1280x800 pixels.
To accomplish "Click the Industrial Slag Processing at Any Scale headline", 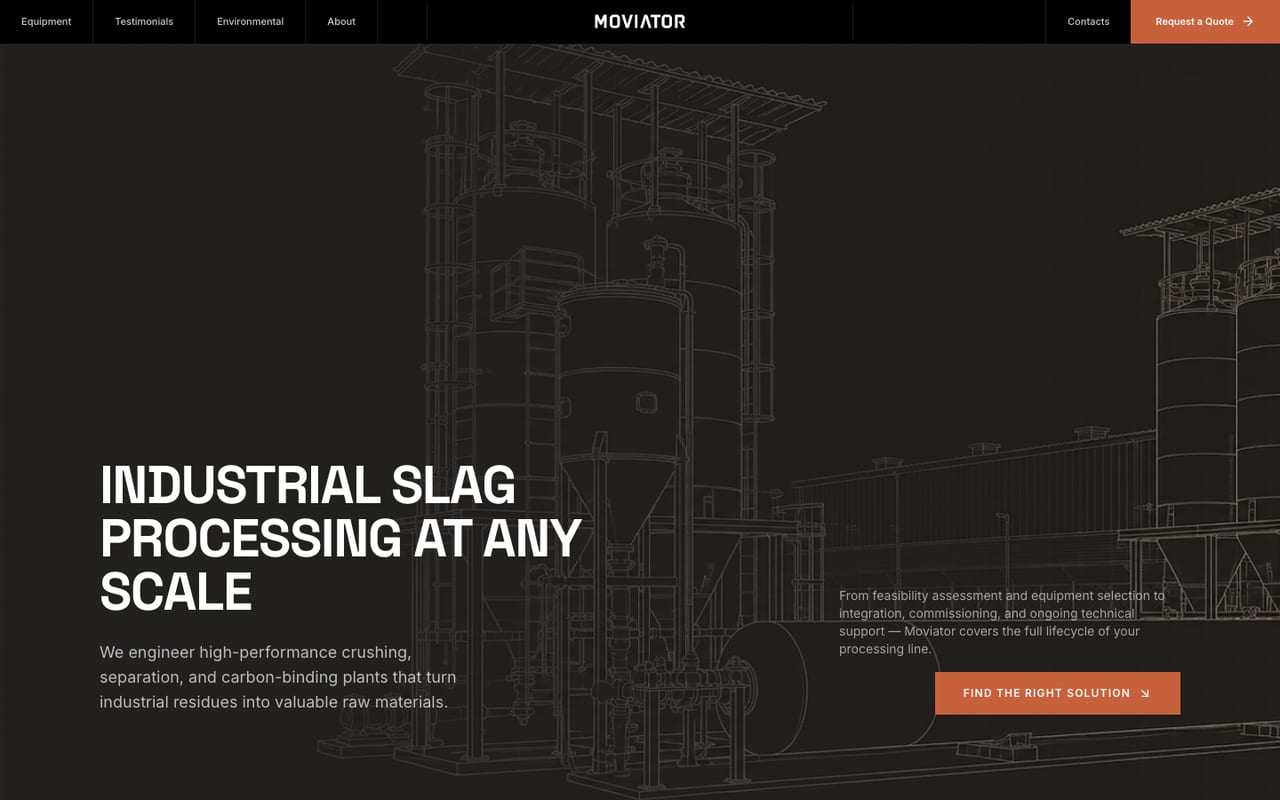I will click(x=340, y=538).
